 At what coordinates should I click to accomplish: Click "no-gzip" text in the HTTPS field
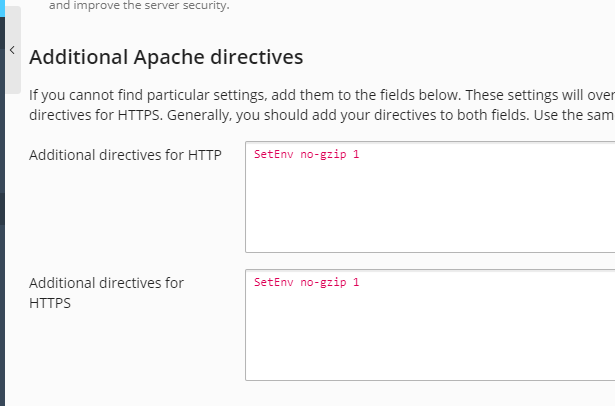click(321, 282)
